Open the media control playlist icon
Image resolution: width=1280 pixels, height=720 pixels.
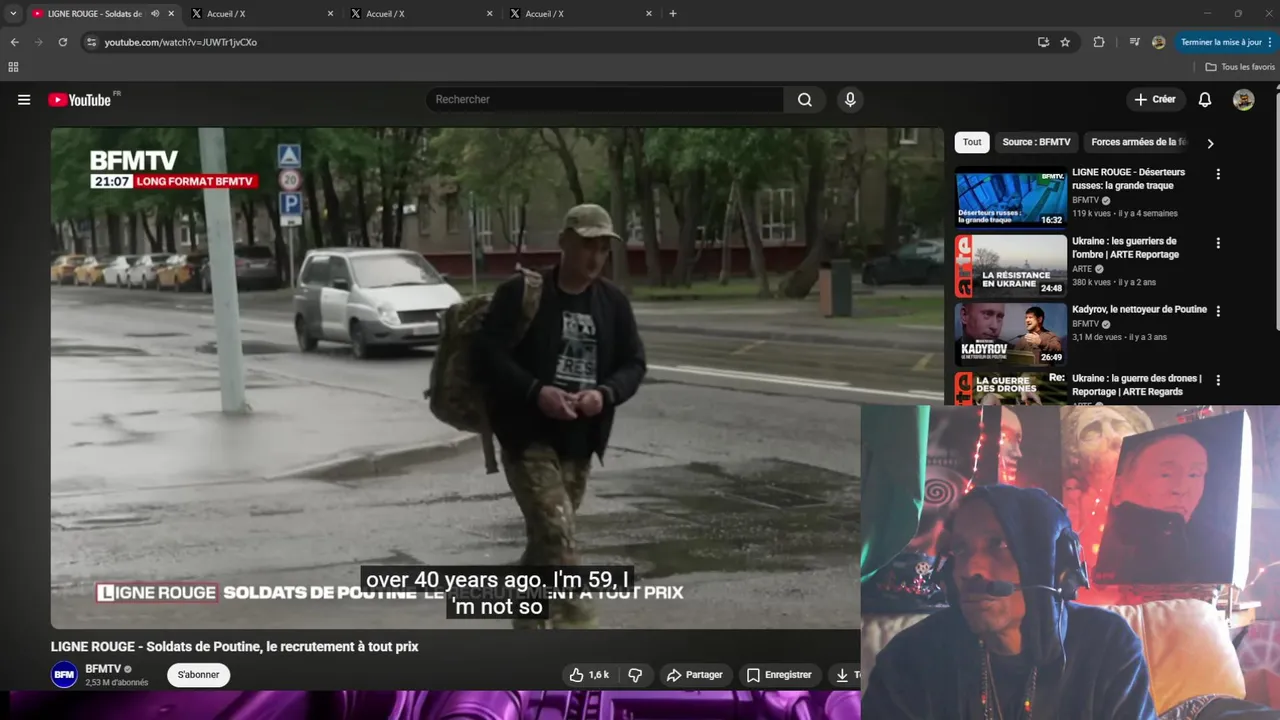1134,42
